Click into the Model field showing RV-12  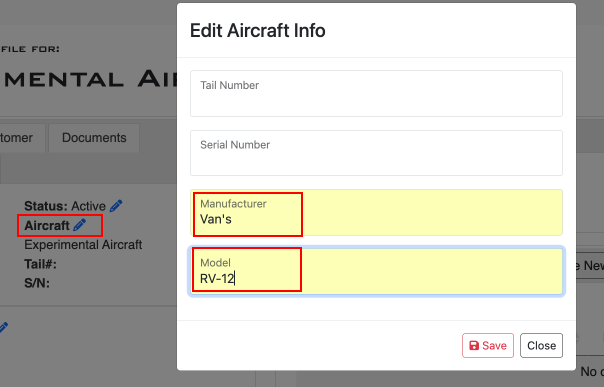pyautogui.click(x=376, y=271)
